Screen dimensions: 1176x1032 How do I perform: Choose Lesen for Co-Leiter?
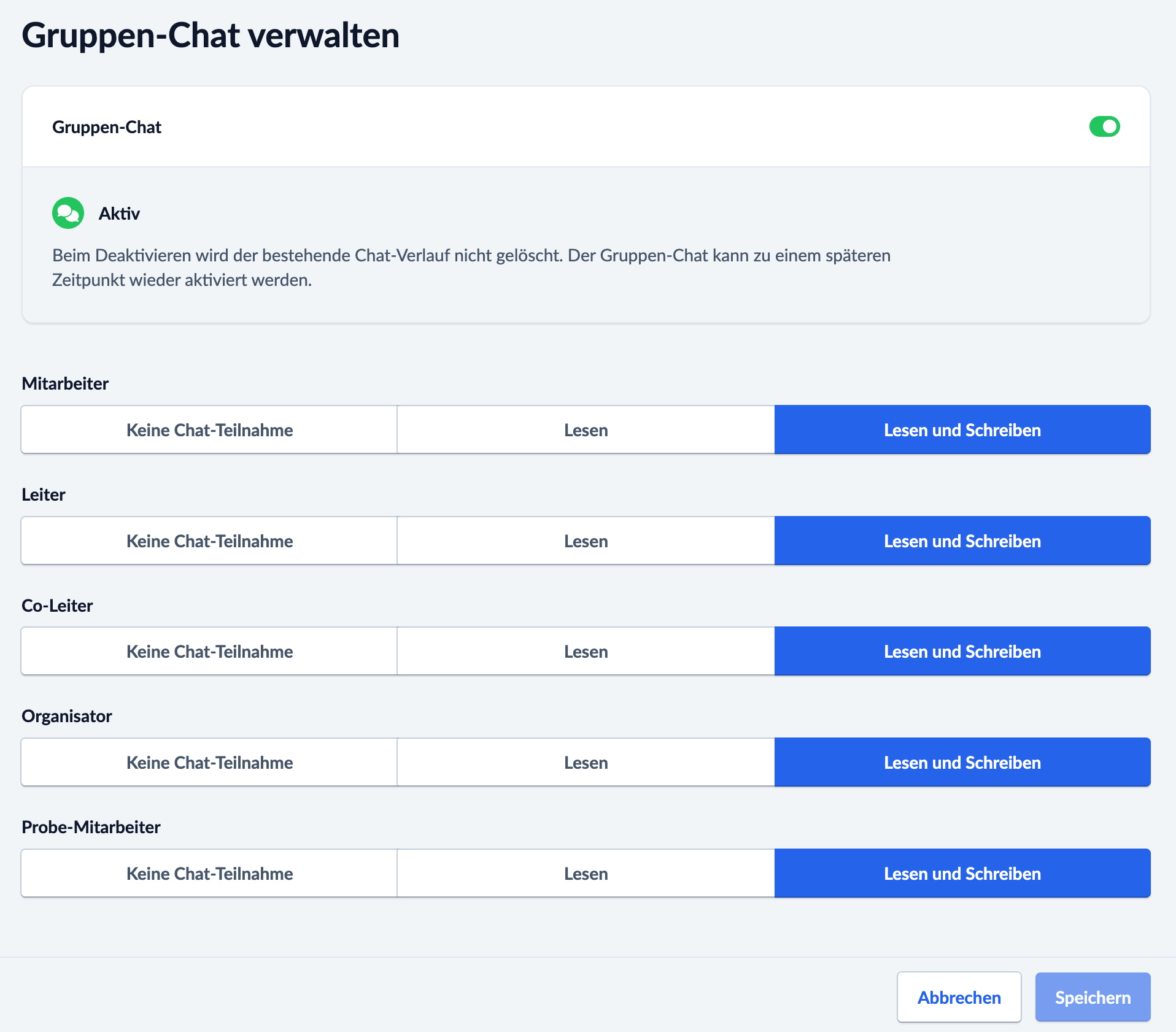coord(586,651)
